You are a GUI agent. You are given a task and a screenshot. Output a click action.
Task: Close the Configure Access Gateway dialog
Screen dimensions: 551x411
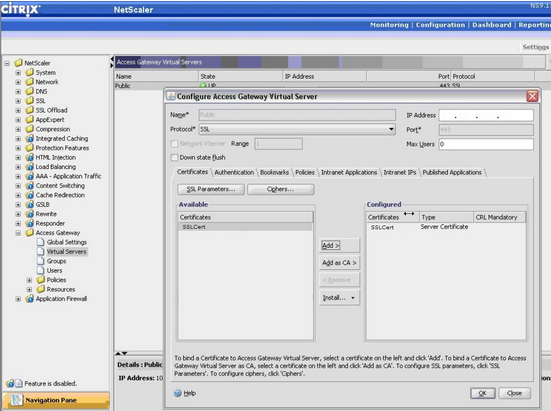point(532,96)
